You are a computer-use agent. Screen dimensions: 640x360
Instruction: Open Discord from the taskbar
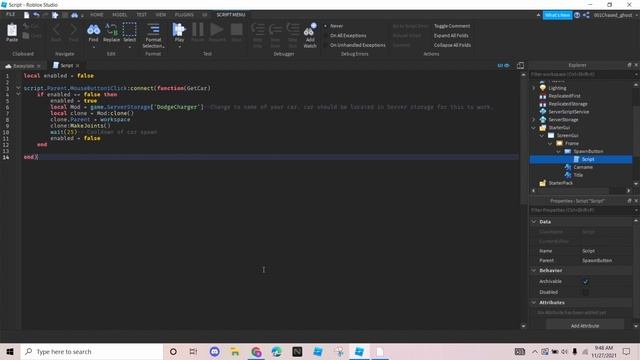point(215,351)
